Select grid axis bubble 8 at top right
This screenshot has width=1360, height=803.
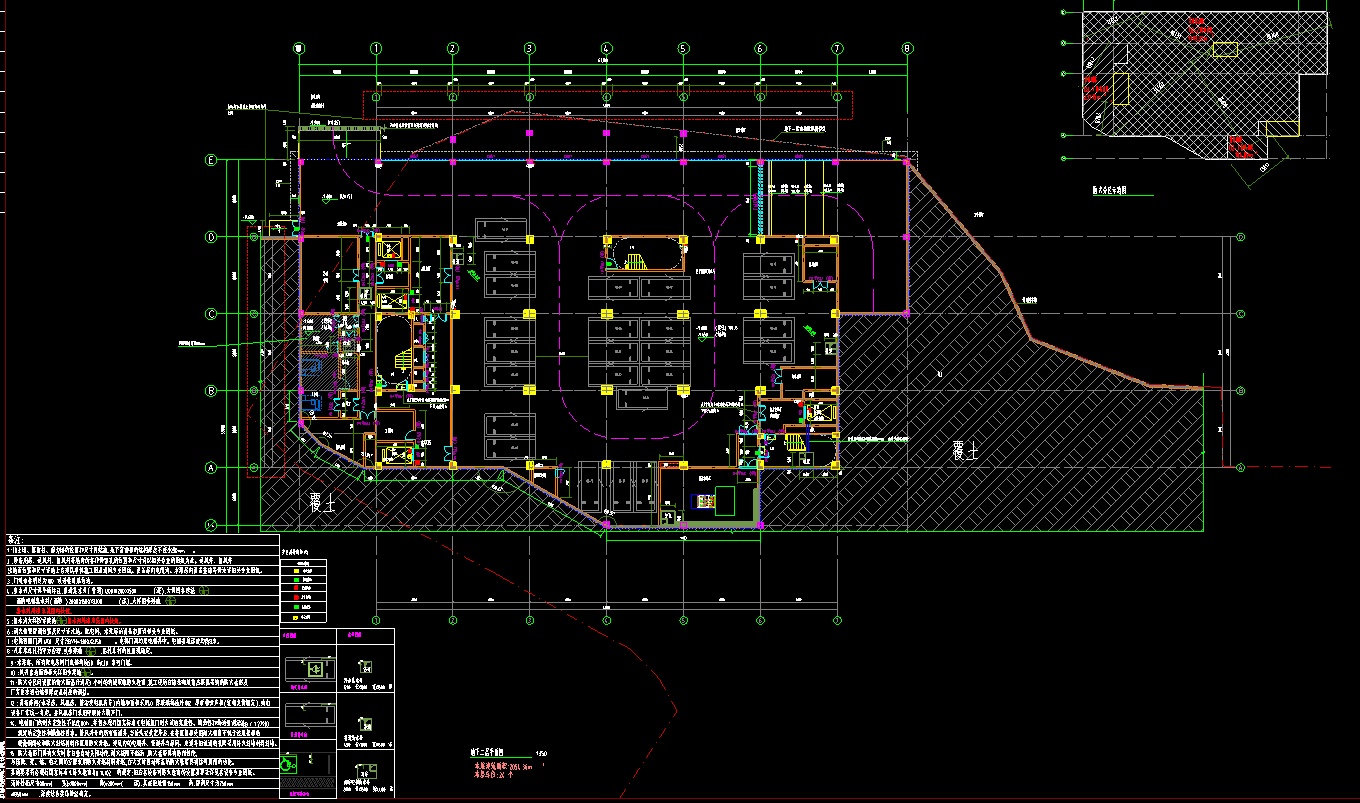[907, 48]
